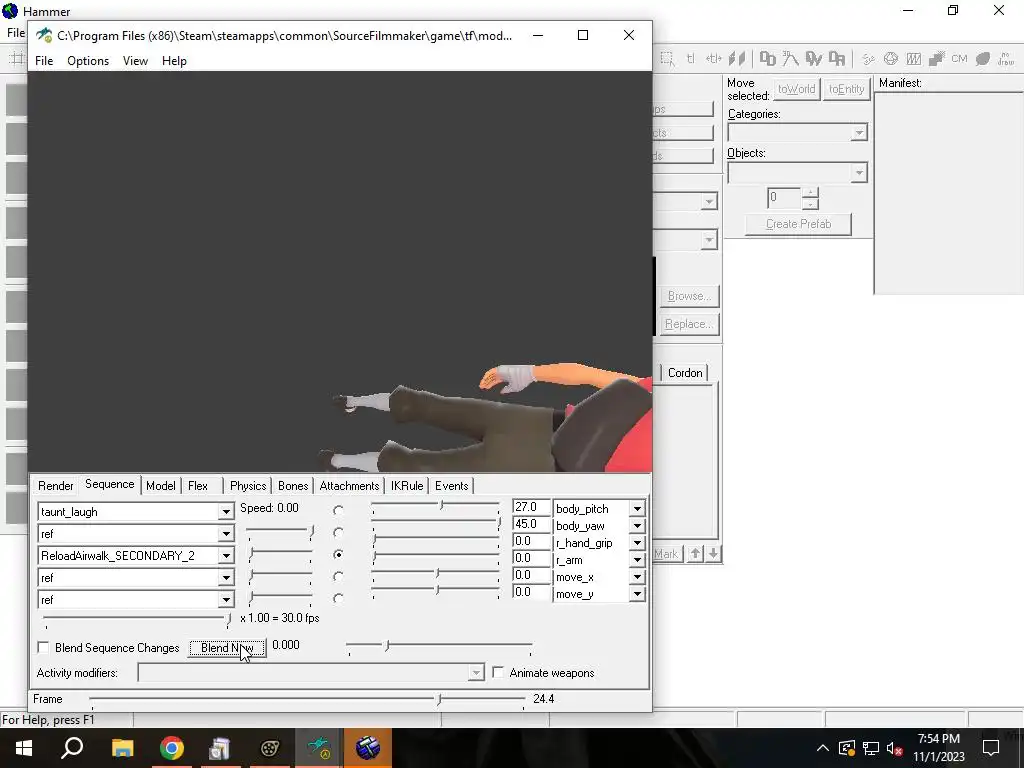1024x768 pixels.
Task: Click the up arrow button beside Mark
Action: (696, 553)
